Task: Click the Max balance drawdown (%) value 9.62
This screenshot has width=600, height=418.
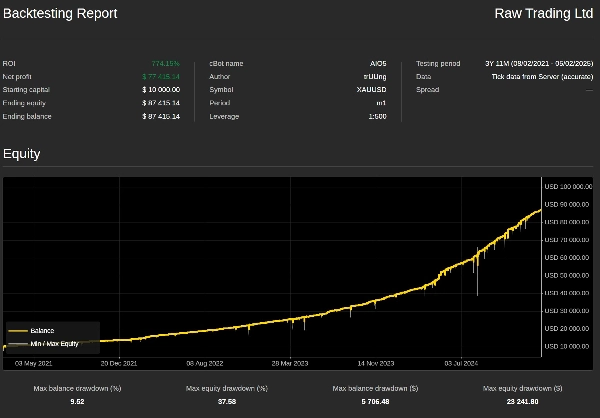Action: coord(77,401)
